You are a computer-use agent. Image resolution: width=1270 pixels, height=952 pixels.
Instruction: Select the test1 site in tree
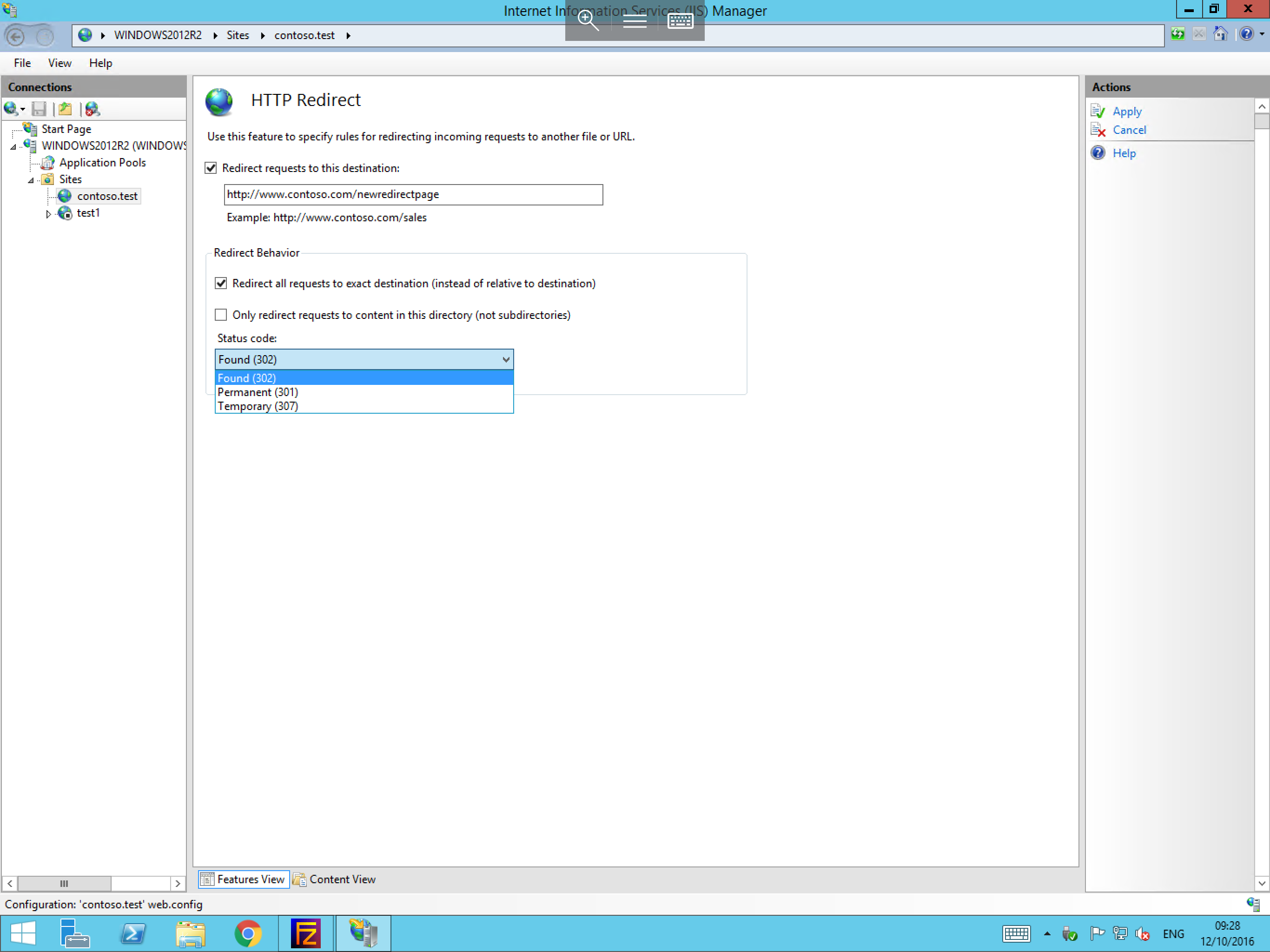88,213
